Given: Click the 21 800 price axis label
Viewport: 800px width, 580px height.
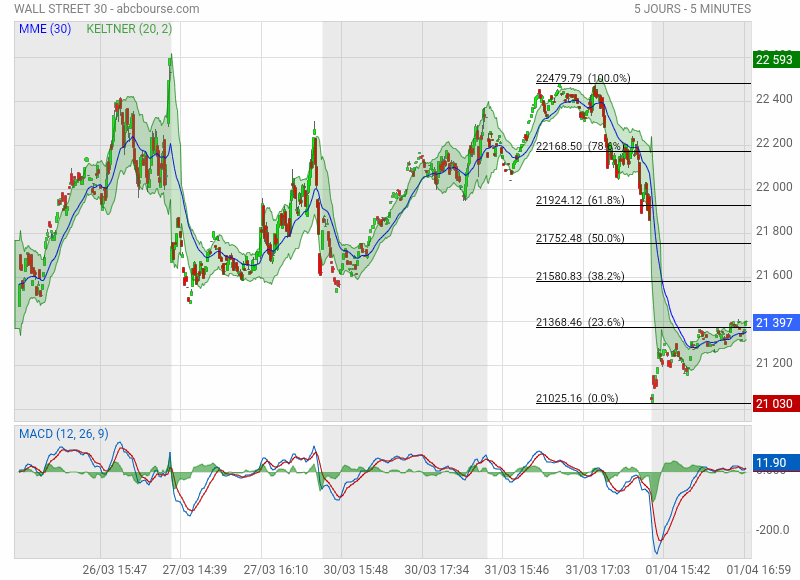Looking at the screenshot, I should coord(774,231).
